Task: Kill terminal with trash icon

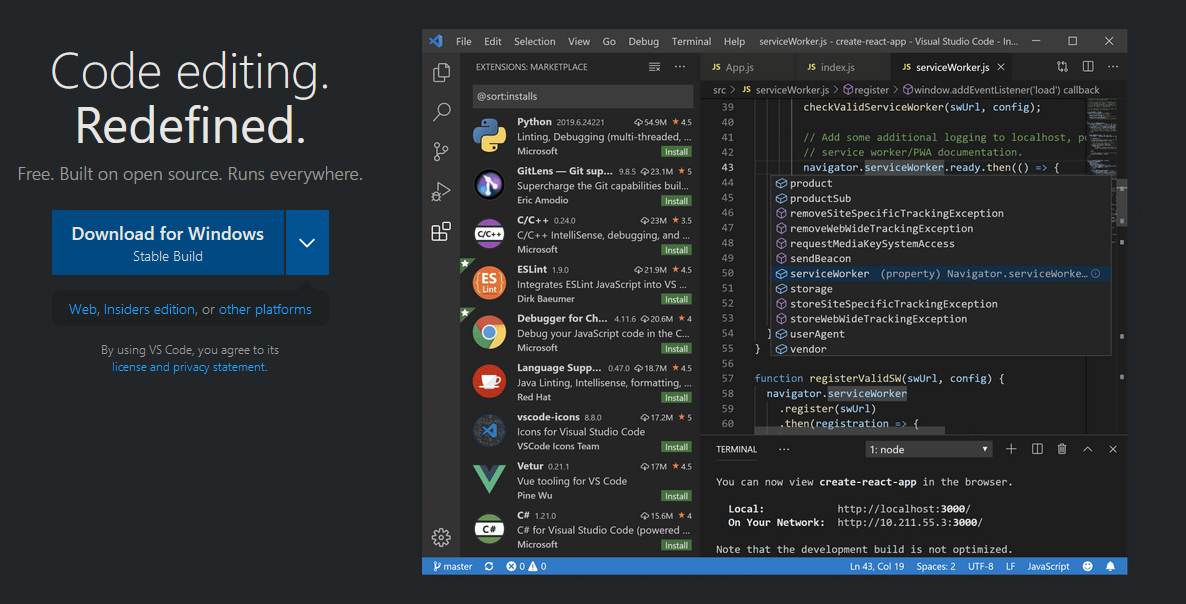Action: (x=1062, y=449)
